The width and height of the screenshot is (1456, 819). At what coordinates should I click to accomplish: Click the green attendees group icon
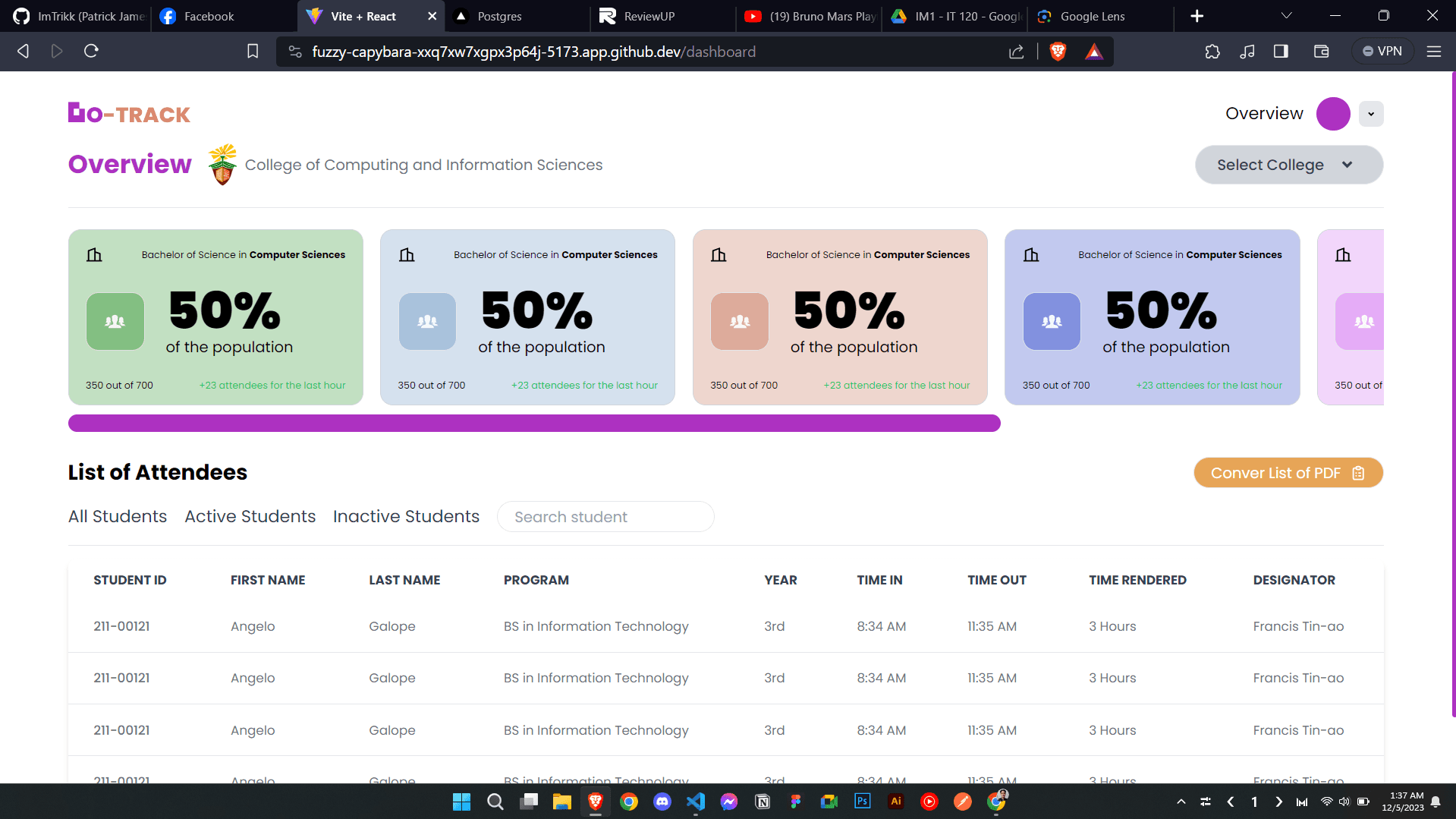coord(115,321)
